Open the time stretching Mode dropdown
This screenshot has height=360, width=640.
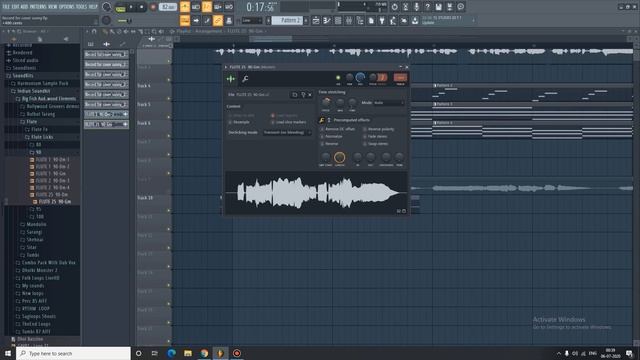point(388,103)
